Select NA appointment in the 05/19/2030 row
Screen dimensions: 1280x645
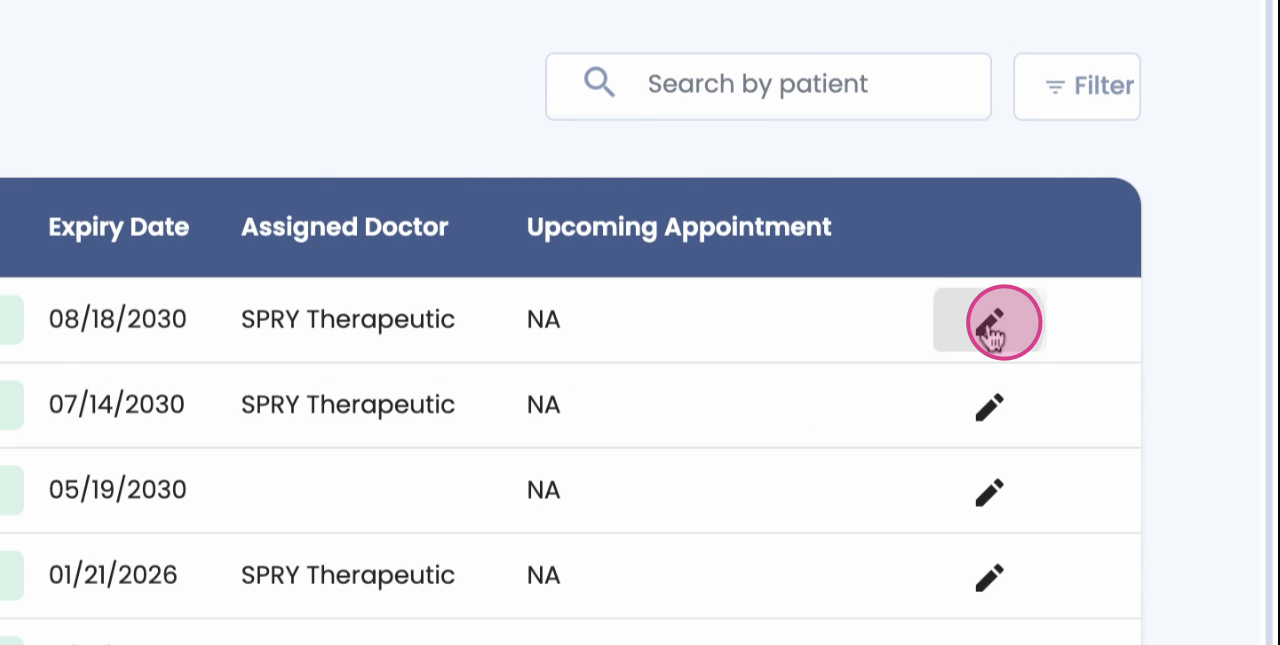(x=543, y=491)
